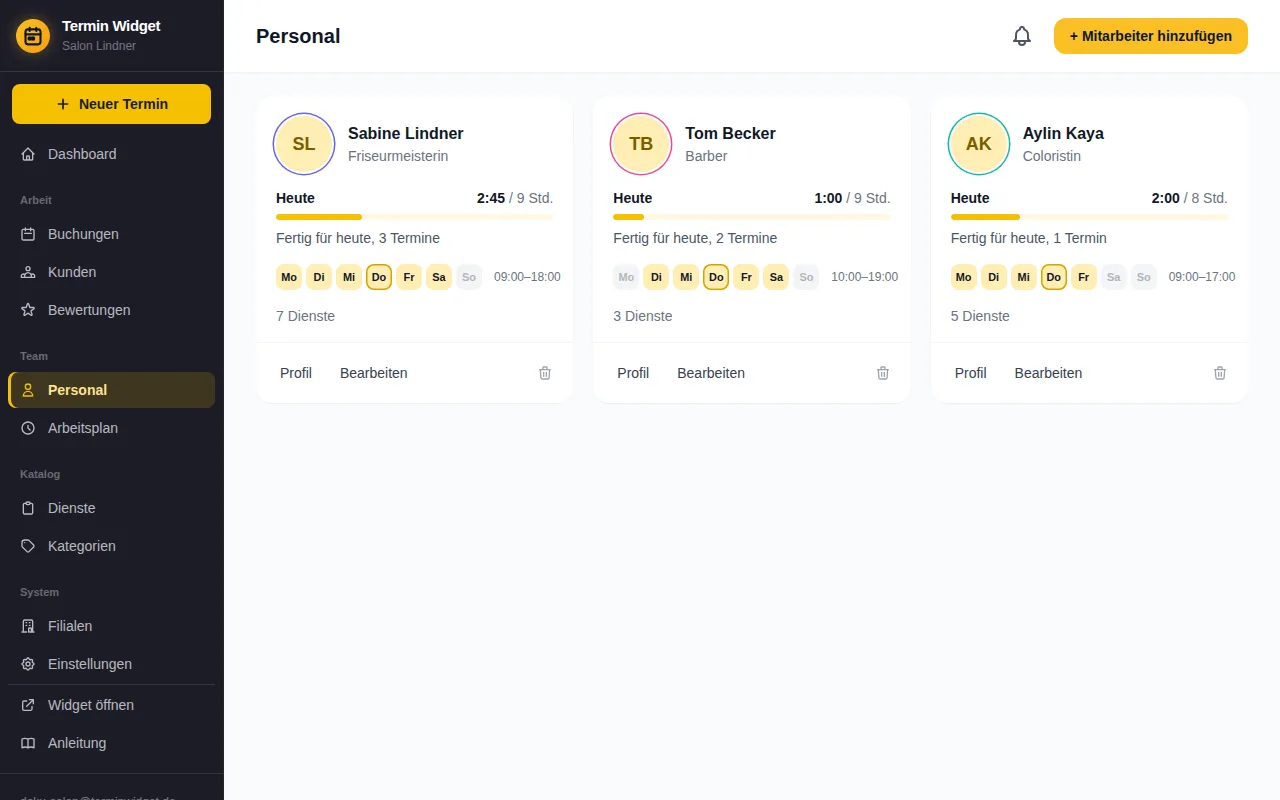Open the Personal menu item
Viewport: 1280px width, 800px height.
pyautogui.click(x=111, y=390)
